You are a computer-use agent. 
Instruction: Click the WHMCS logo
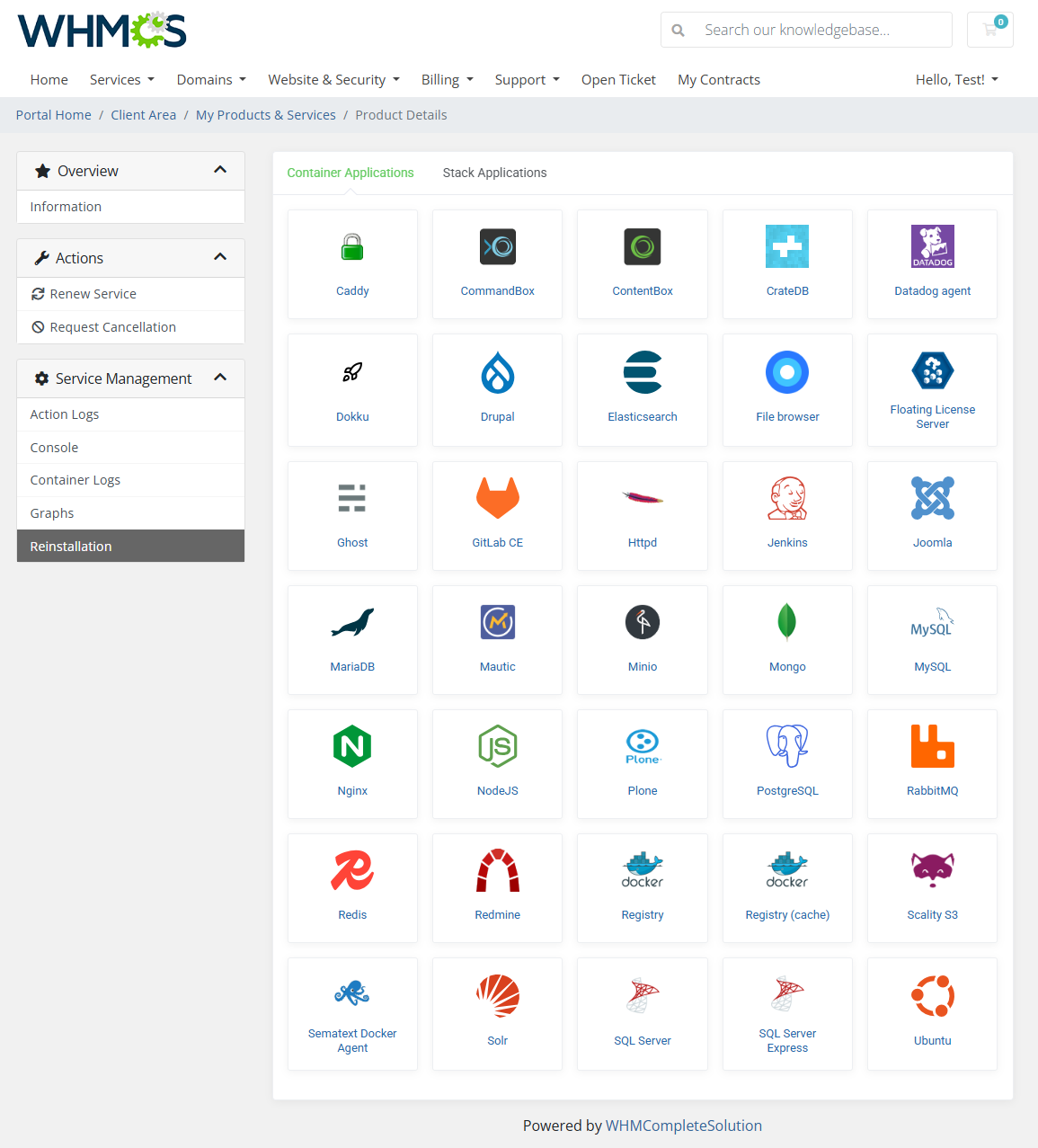pyautogui.click(x=102, y=30)
